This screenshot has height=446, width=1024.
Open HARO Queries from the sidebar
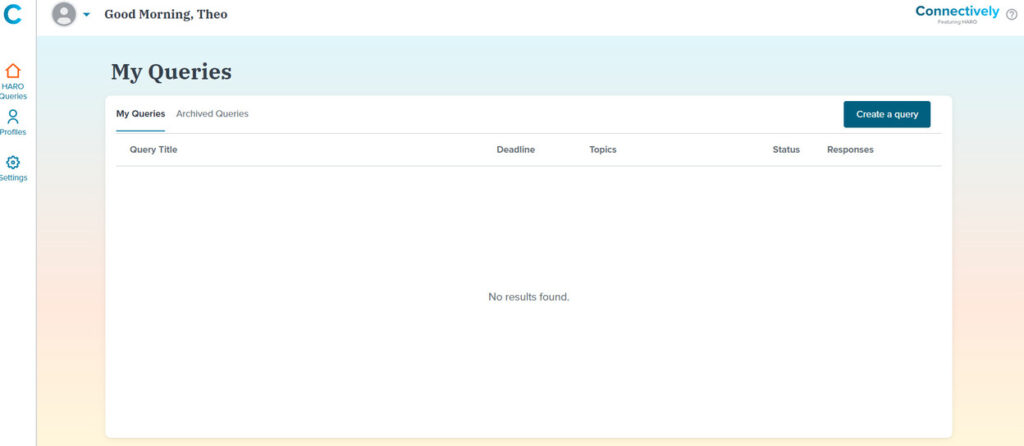(13, 81)
